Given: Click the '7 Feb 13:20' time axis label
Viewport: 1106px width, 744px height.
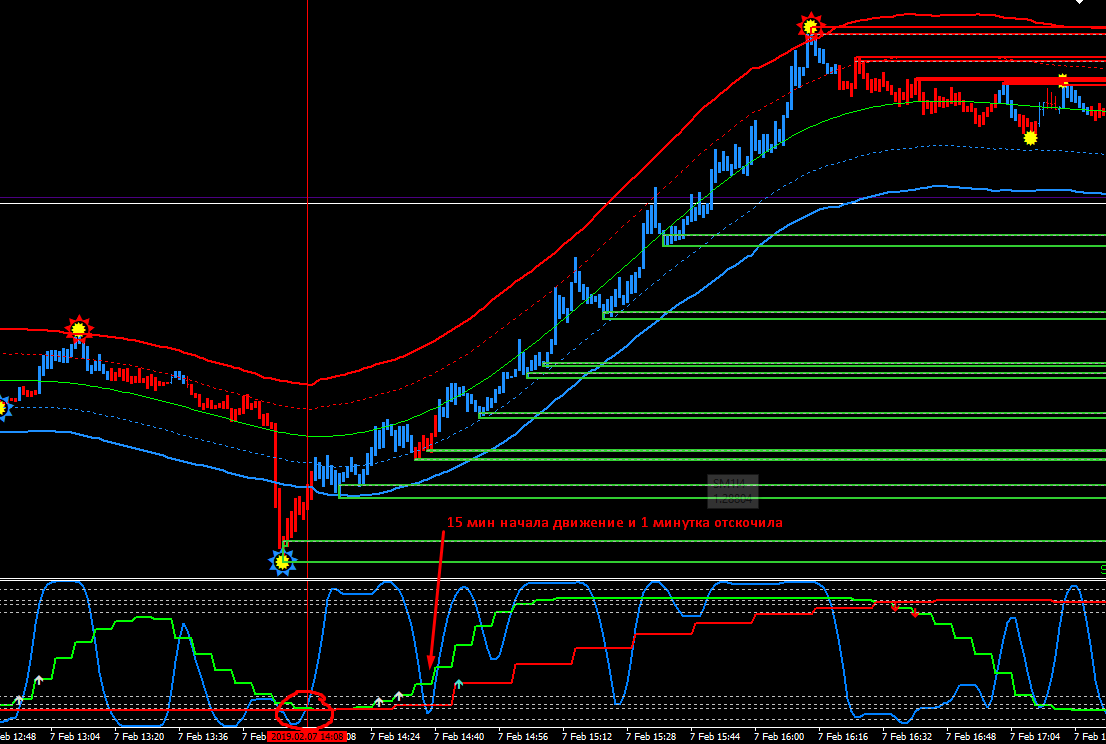Looking at the screenshot, I should pos(139,736).
